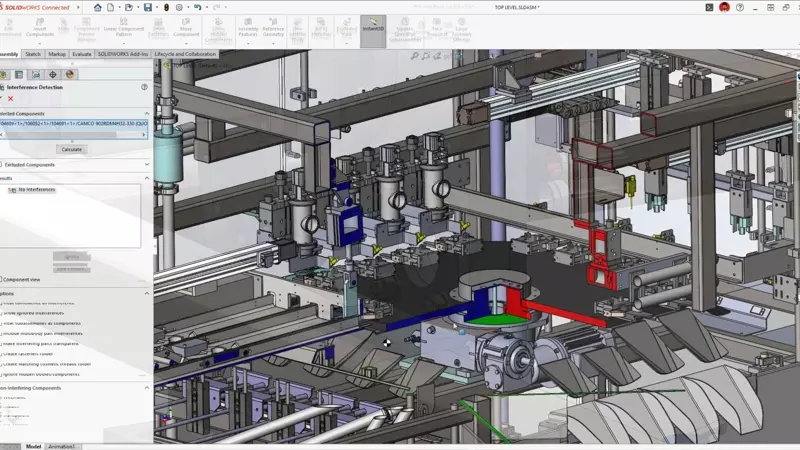Switch to the Assembly ribbon tab
The width and height of the screenshot is (800, 450).
9,54
